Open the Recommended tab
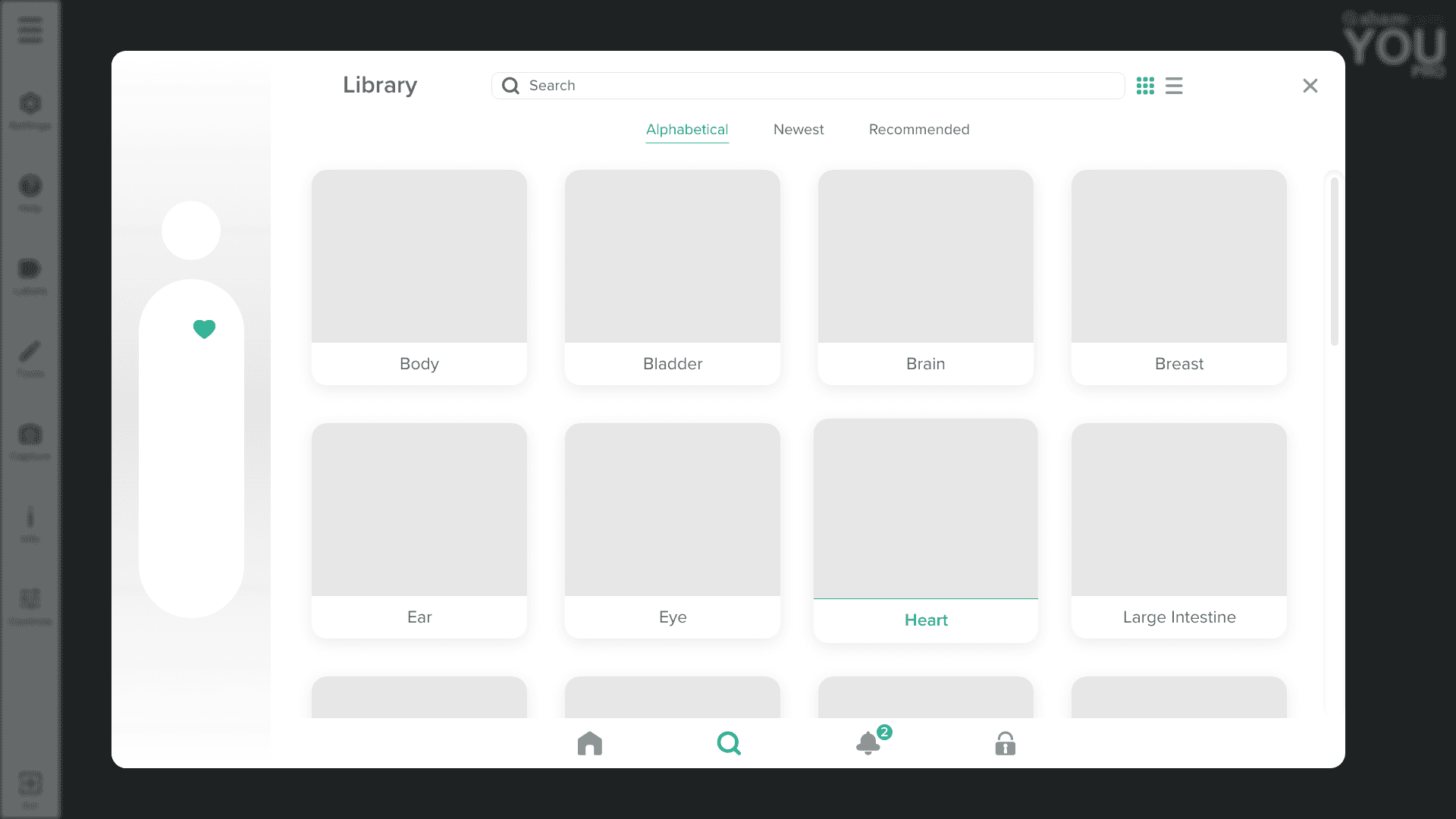The width and height of the screenshot is (1456, 819). coord(918,130)
